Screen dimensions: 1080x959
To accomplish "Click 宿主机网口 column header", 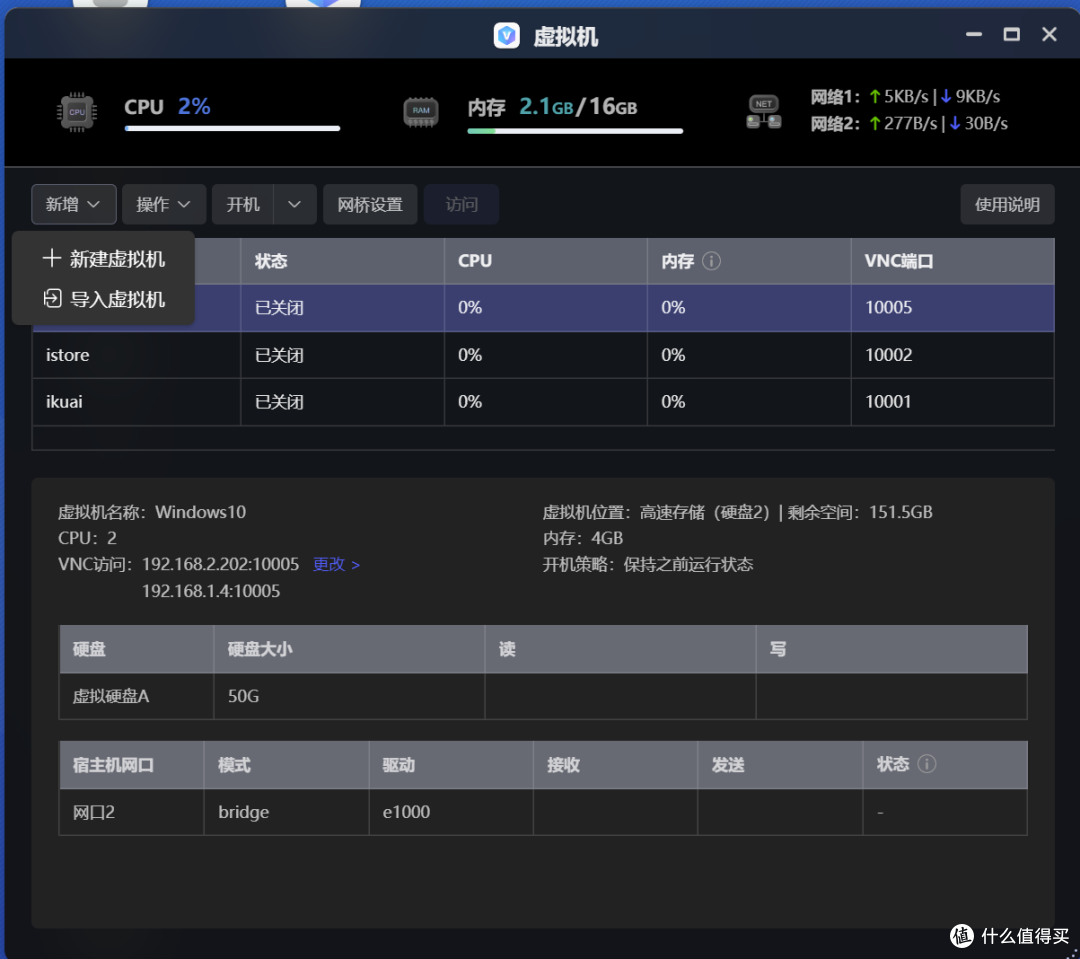I will [x=132, y=765].
